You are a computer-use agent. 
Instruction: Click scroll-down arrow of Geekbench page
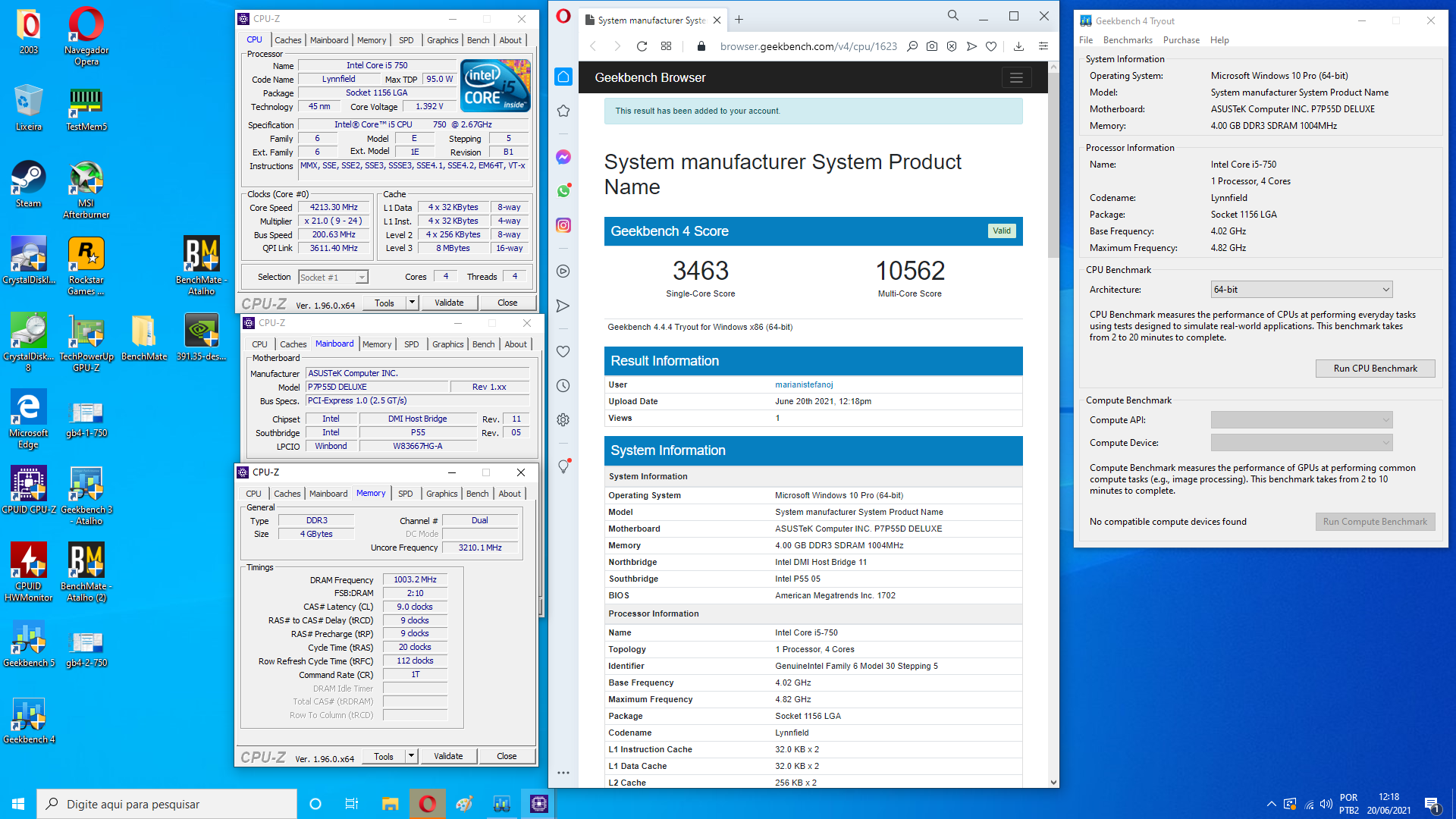1053,782
